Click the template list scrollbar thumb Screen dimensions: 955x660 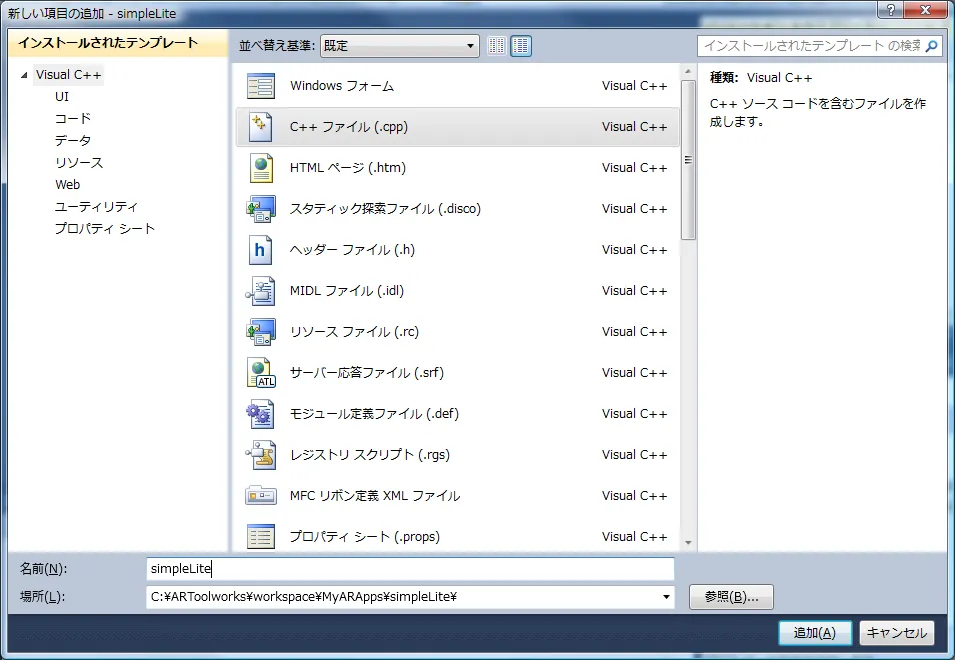(688, 161)
